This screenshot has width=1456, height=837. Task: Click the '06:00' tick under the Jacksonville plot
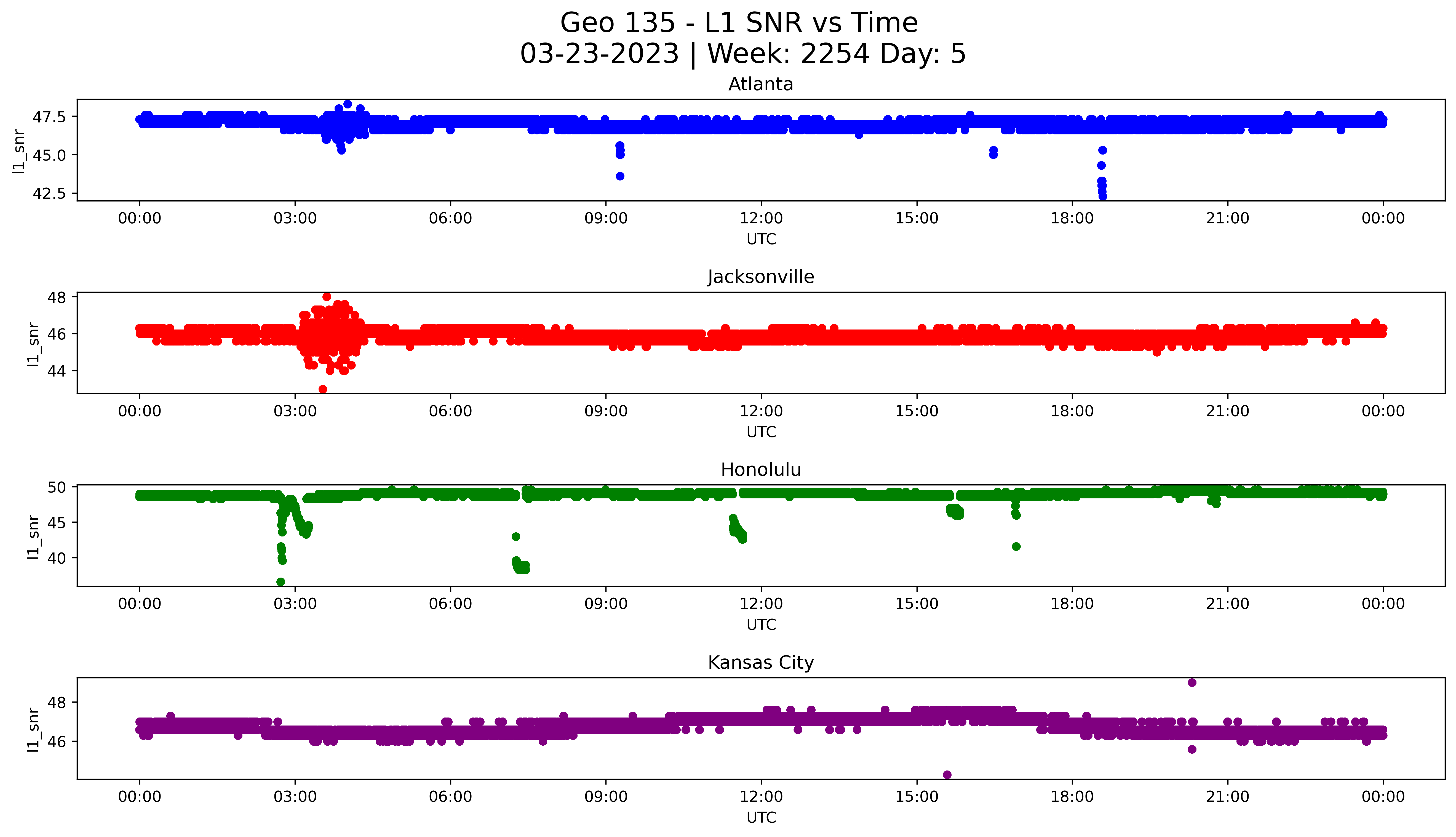coord(450,411)
